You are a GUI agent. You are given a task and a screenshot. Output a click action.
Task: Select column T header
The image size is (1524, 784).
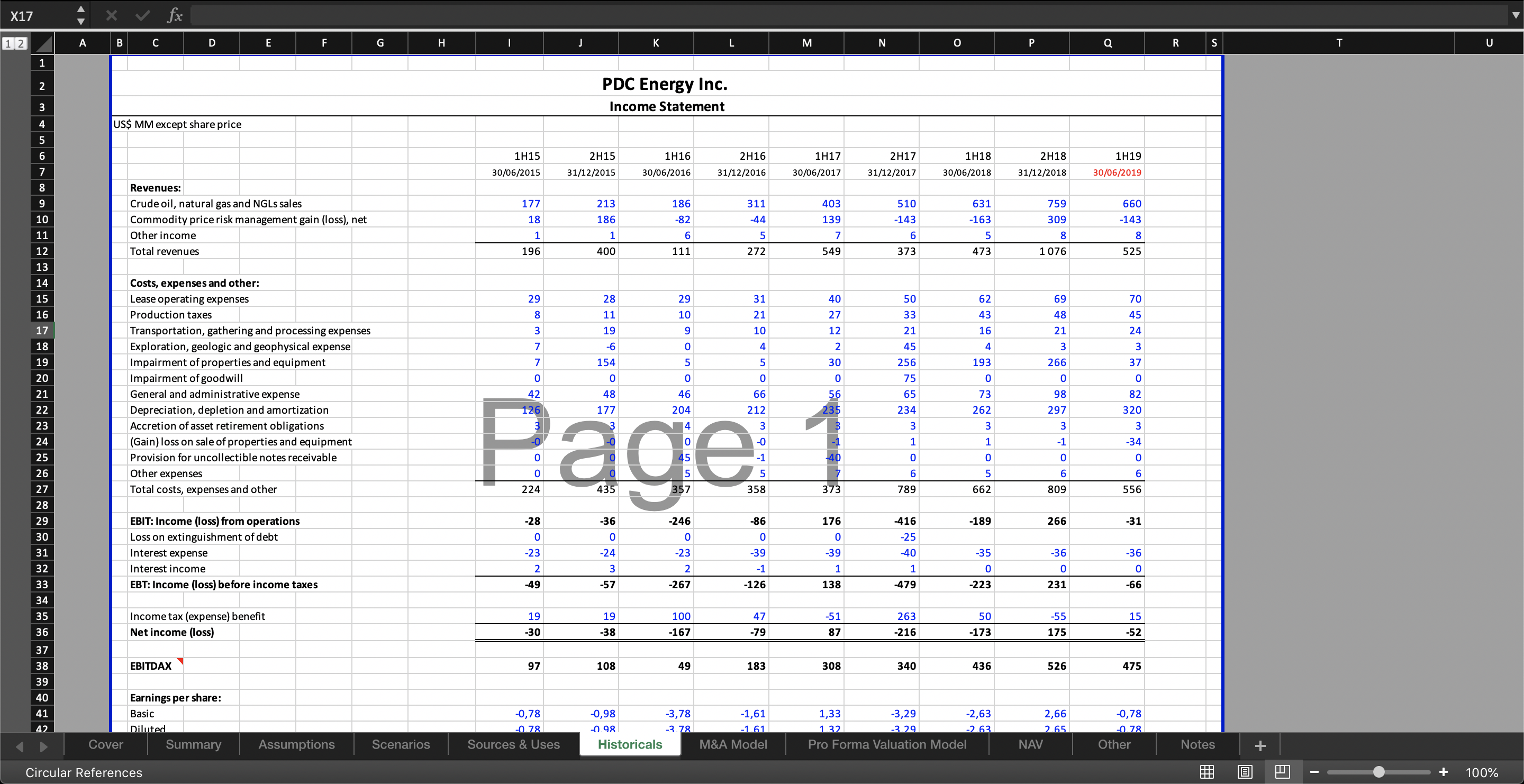pos(1339,43)
